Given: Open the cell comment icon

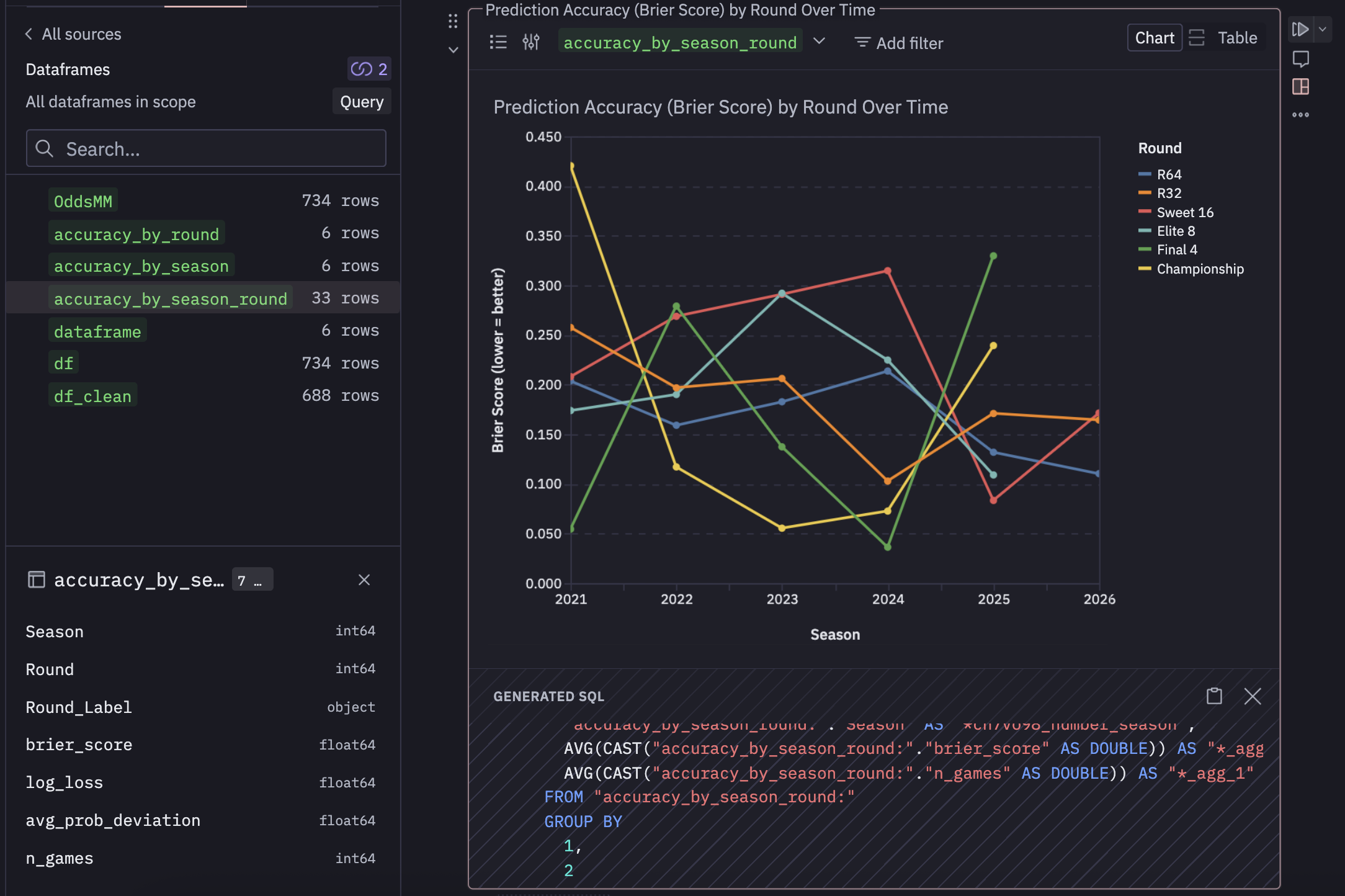Looking at the screenshot, I should [x=1300, y=59].
